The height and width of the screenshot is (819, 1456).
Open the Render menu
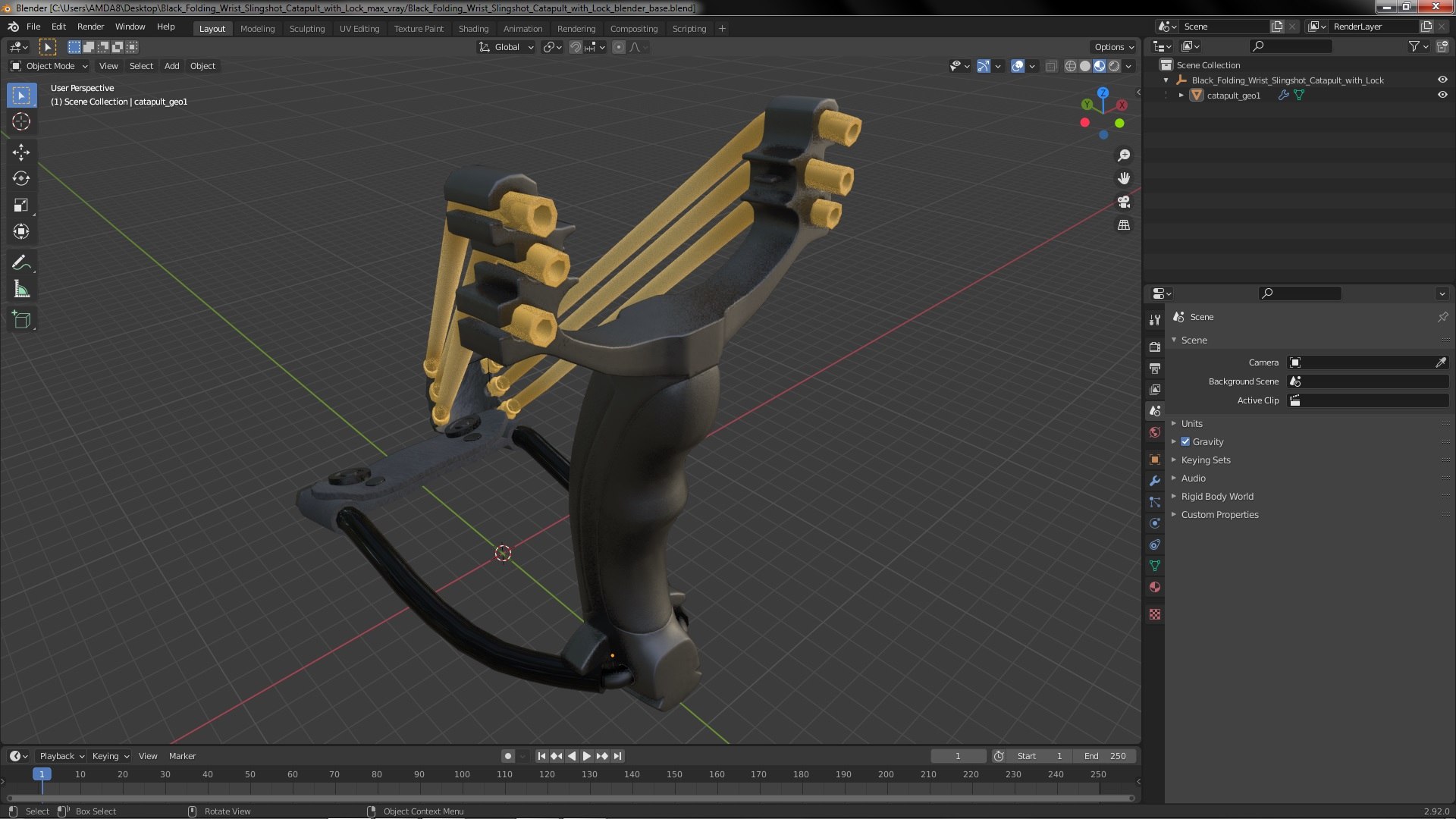90,27
